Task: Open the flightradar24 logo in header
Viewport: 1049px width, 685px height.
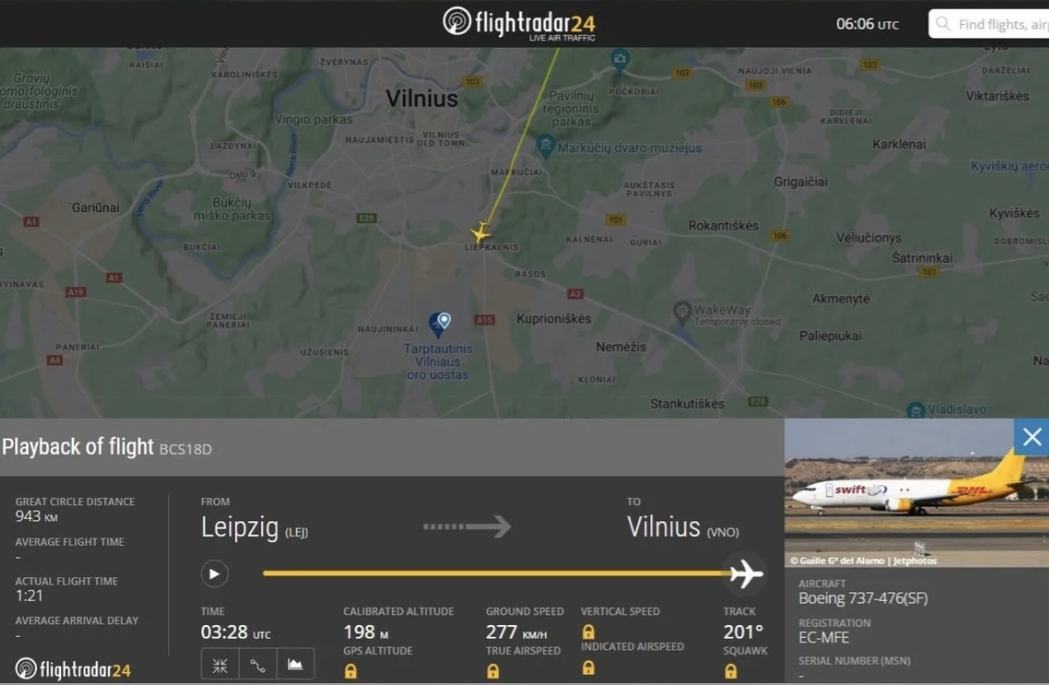Action: point(519,23)
